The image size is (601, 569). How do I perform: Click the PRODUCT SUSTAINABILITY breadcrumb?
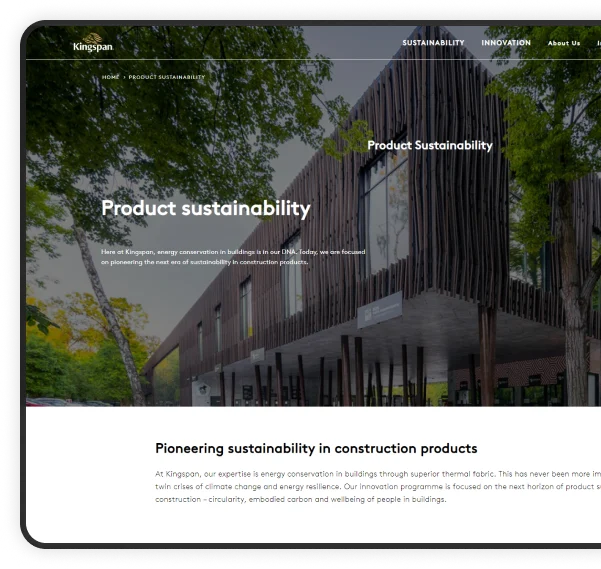pos(167,77)
